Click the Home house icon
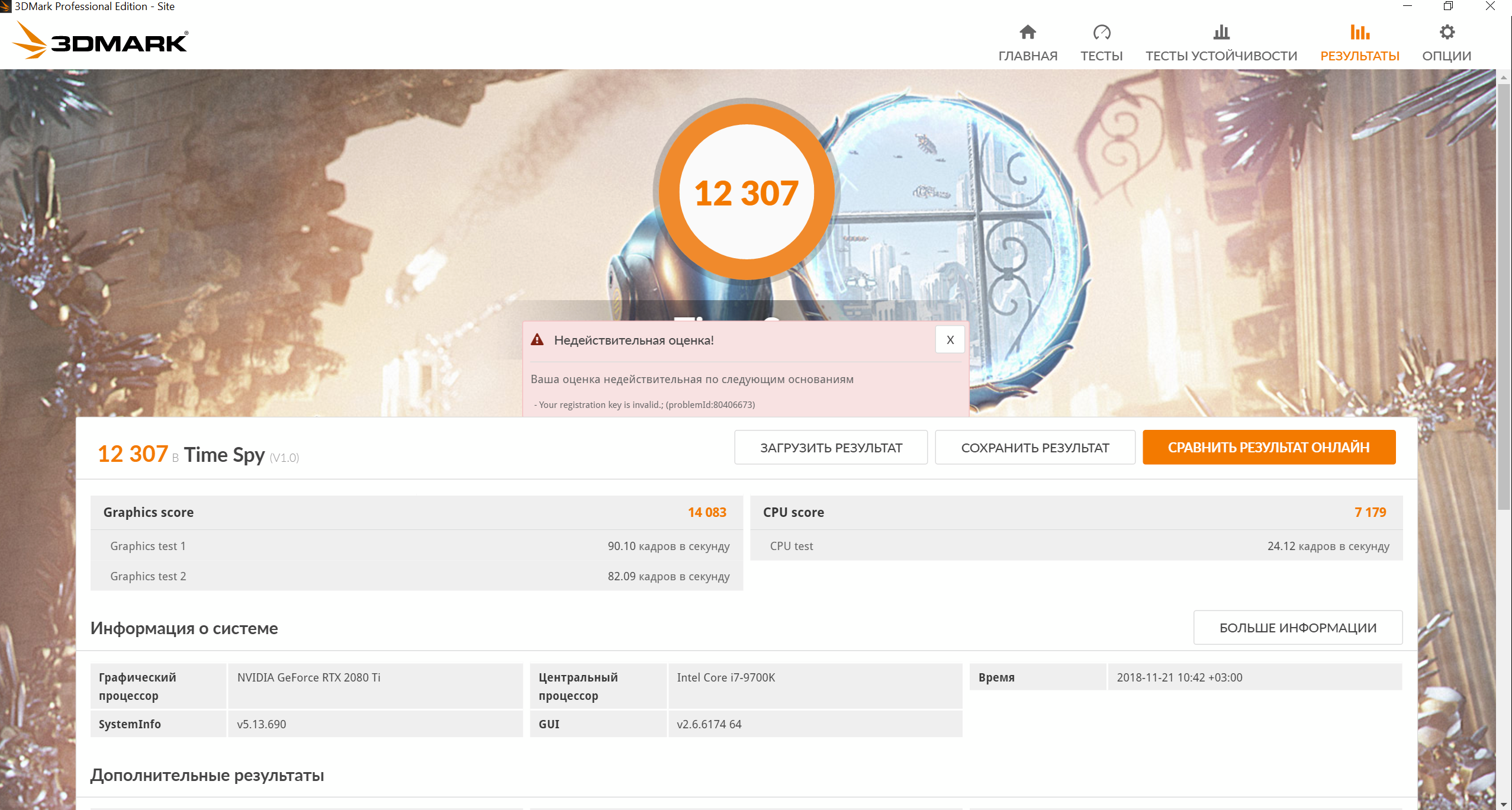The image size is (1512, 810). coord(1027,32)
